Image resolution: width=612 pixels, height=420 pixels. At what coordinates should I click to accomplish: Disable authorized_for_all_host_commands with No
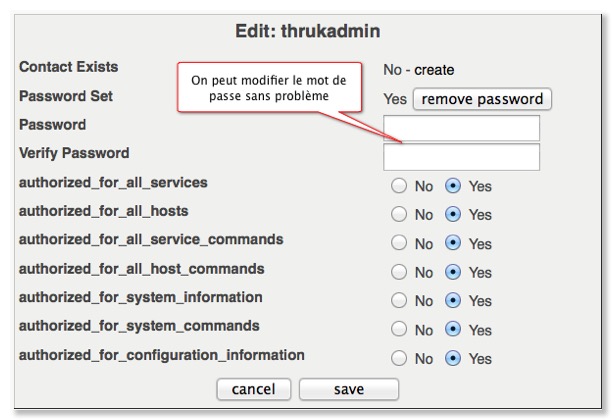pos(398,272)
